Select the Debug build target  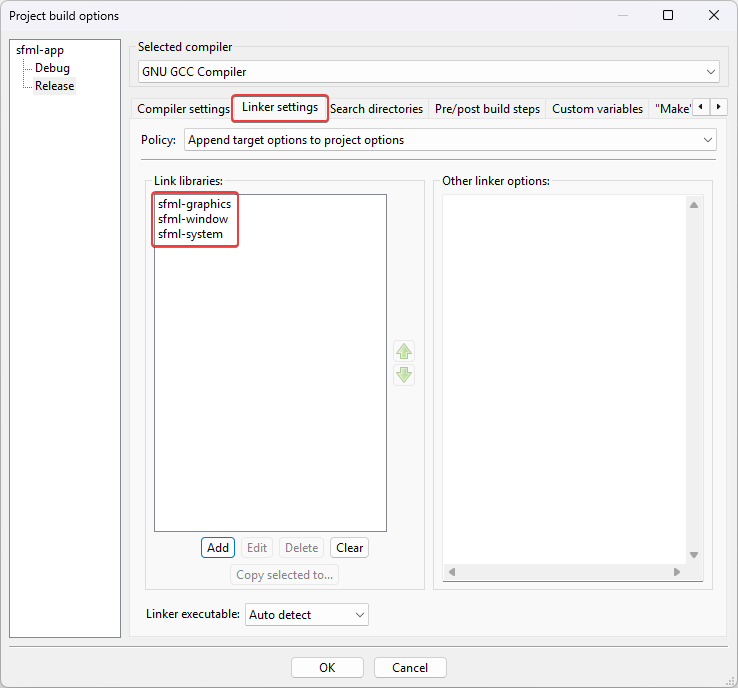(52, 68)
